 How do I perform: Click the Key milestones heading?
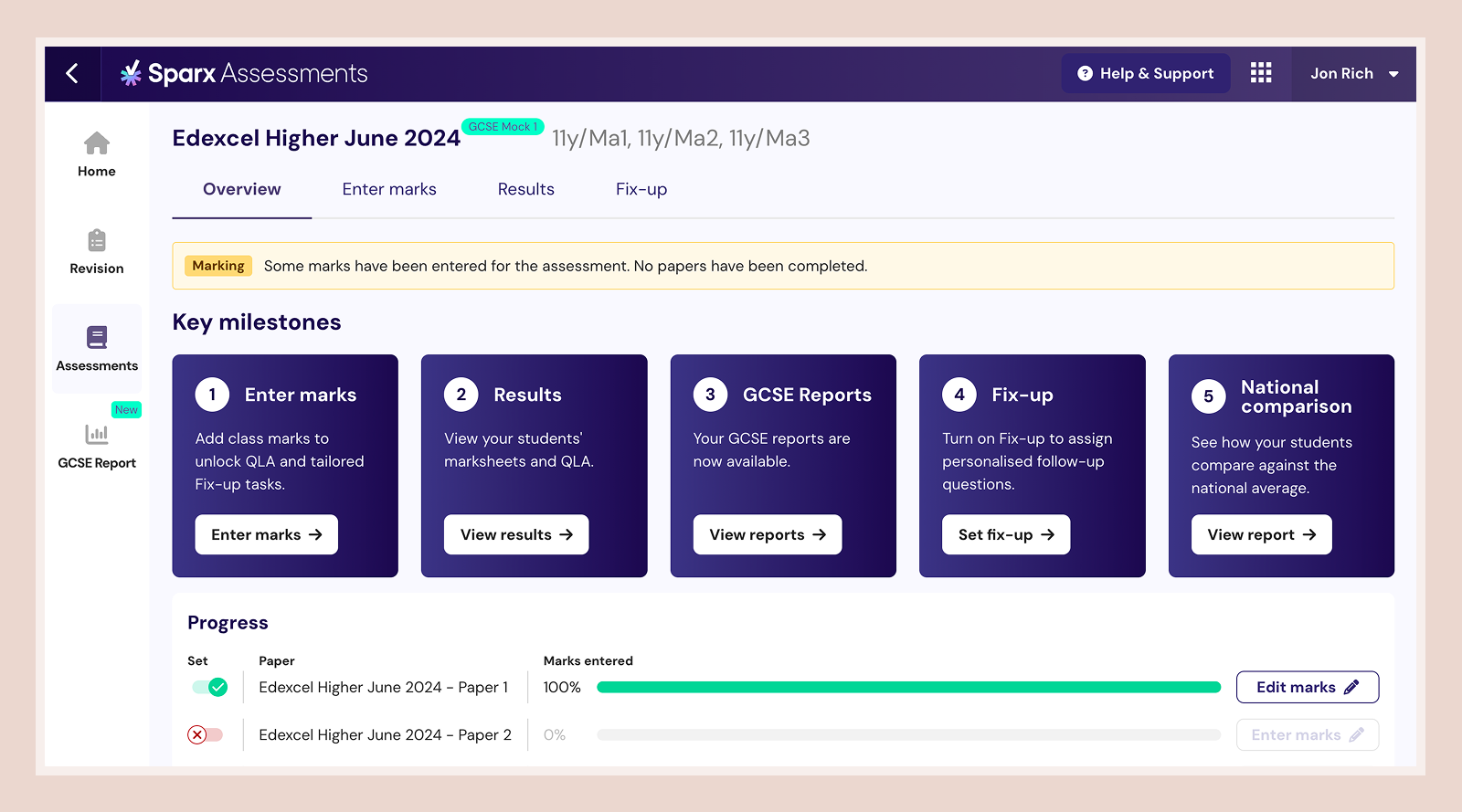click(x=257, y=322)
